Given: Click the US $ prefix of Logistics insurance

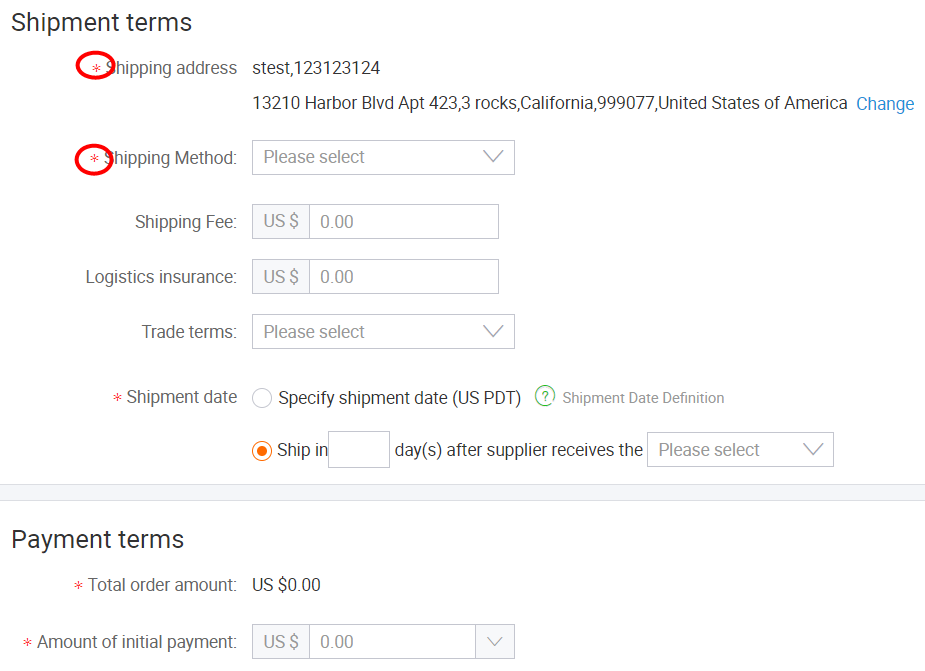Looking at the screenshot, I should (281, 277).
